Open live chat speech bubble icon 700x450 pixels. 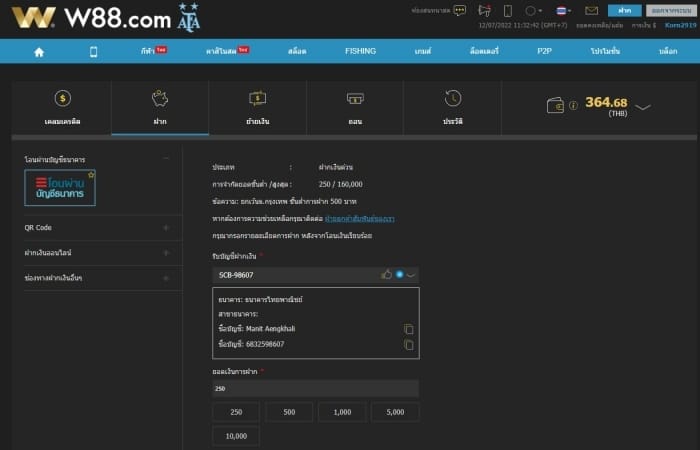(459, 10)
